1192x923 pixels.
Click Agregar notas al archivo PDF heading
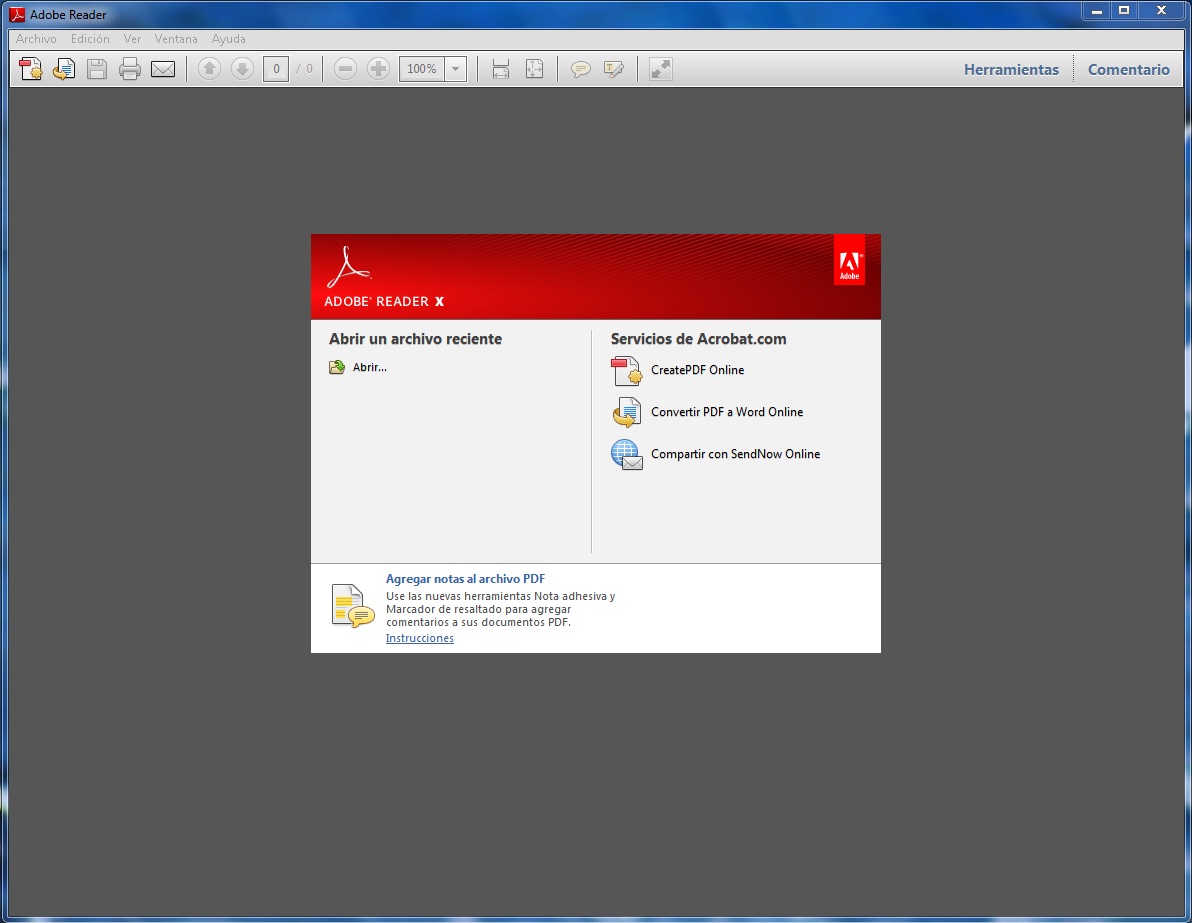coord(465,579)
